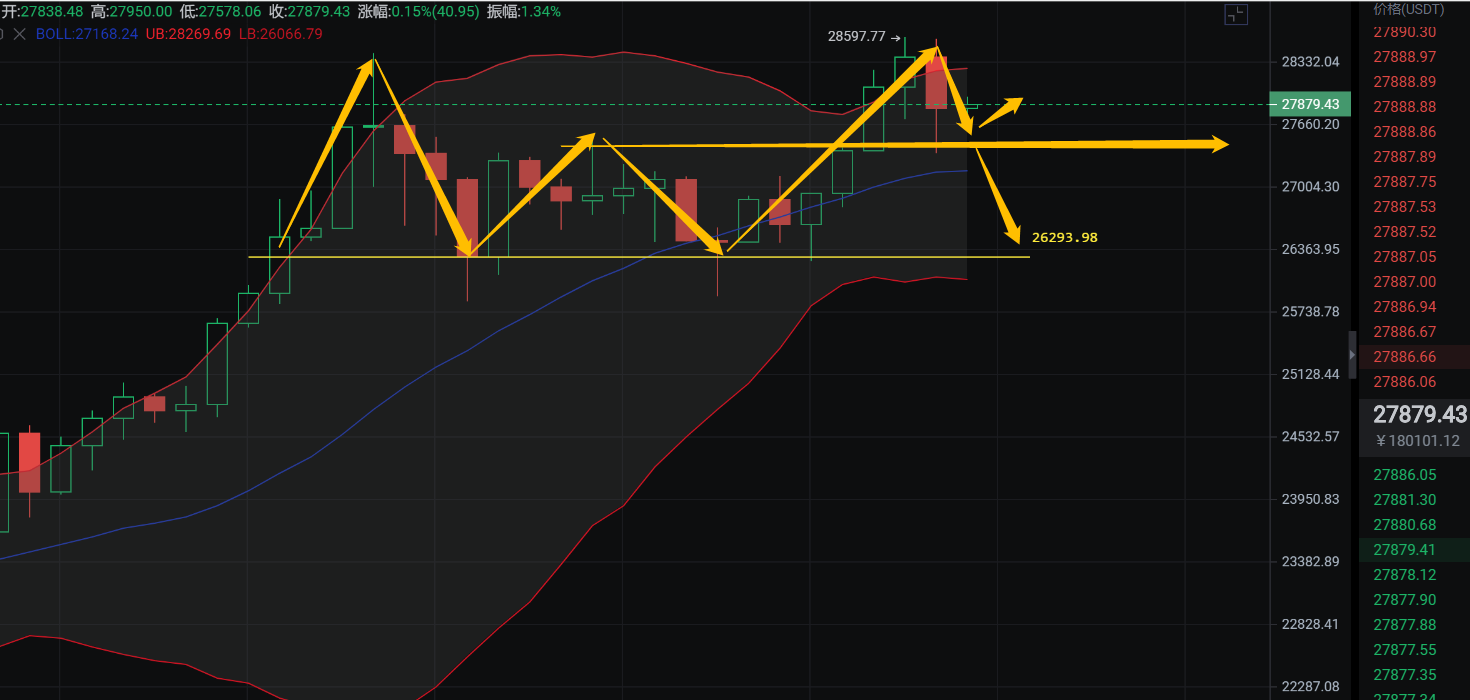
Task: Select buy order price 27877.35
Action: coord(1404,675)
